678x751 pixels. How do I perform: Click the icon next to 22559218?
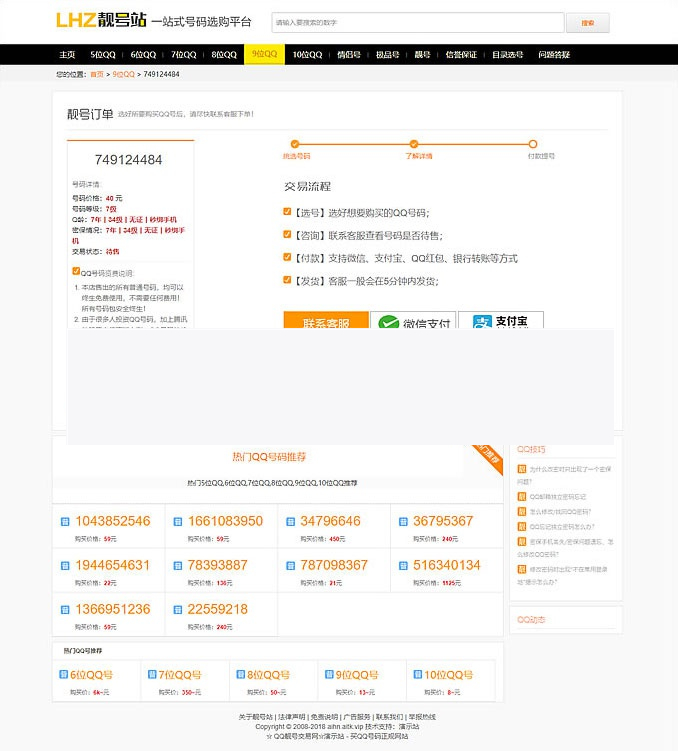click(177, 610)
